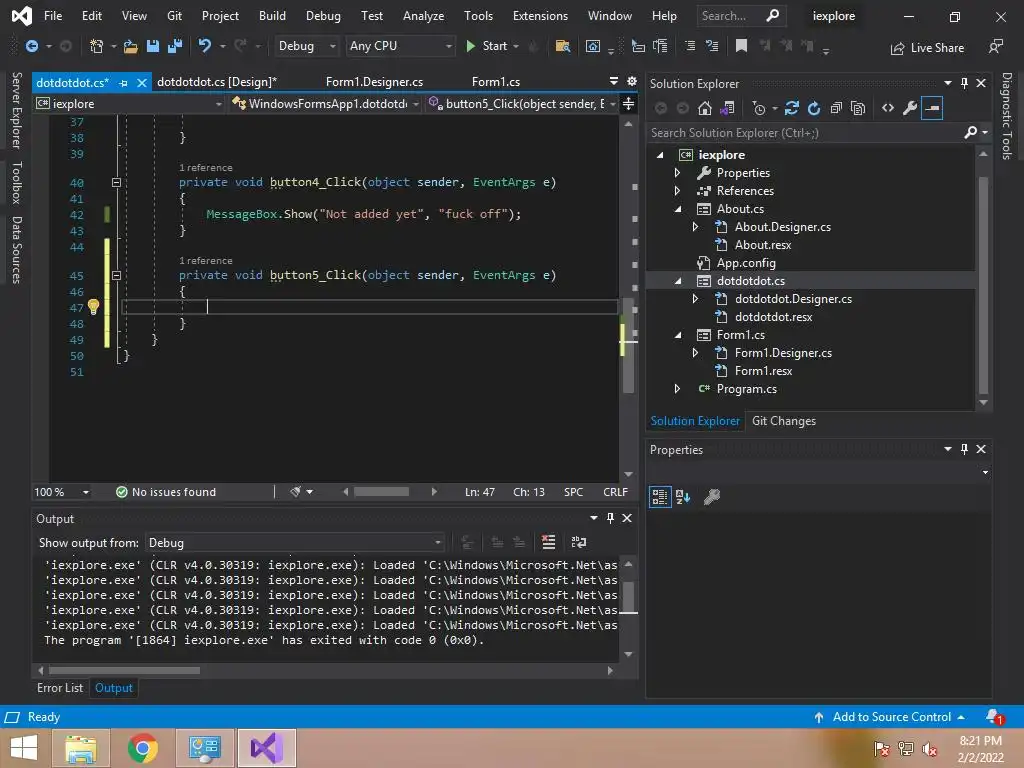Toggle Categorized view in Properties panel
Screen dimensions: 1024x768
coord(660,497)
